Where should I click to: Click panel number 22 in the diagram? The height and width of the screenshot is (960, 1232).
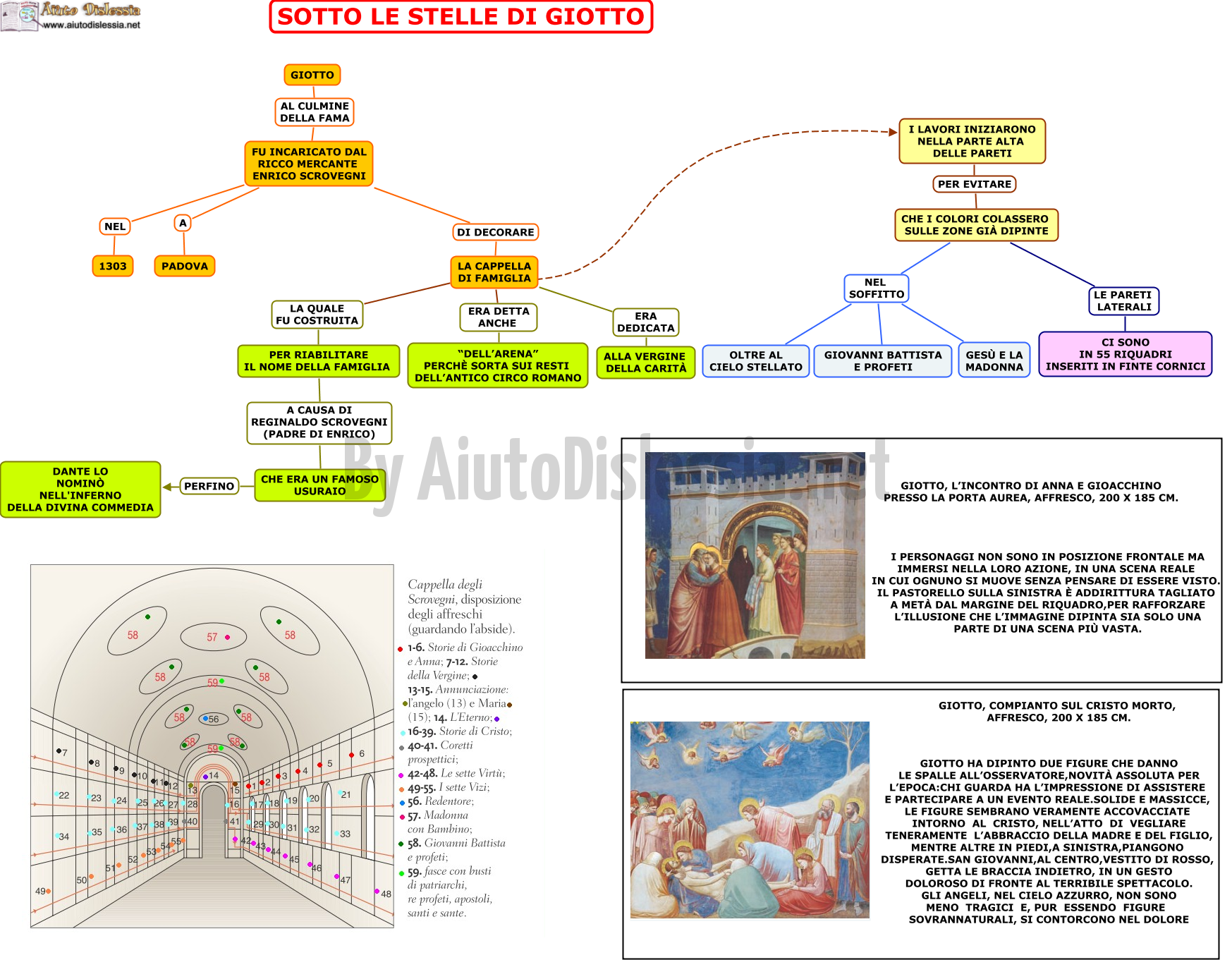click(64, 795)
